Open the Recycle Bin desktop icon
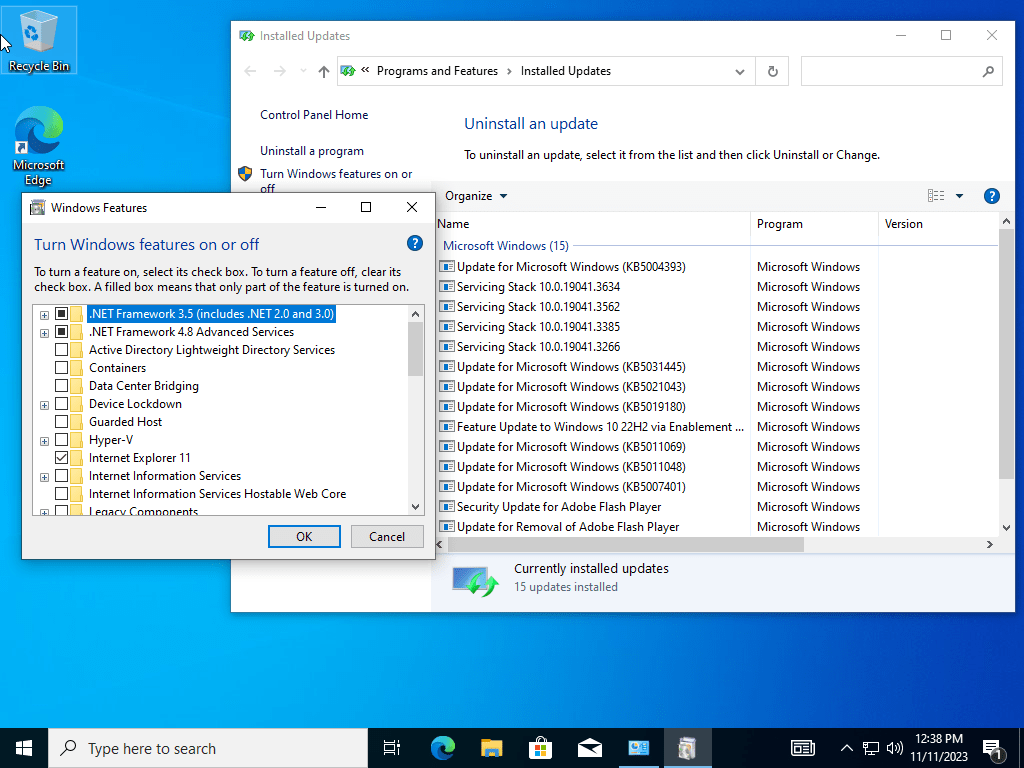Viewport: 1024px width, 768px height. click(39, 40)
